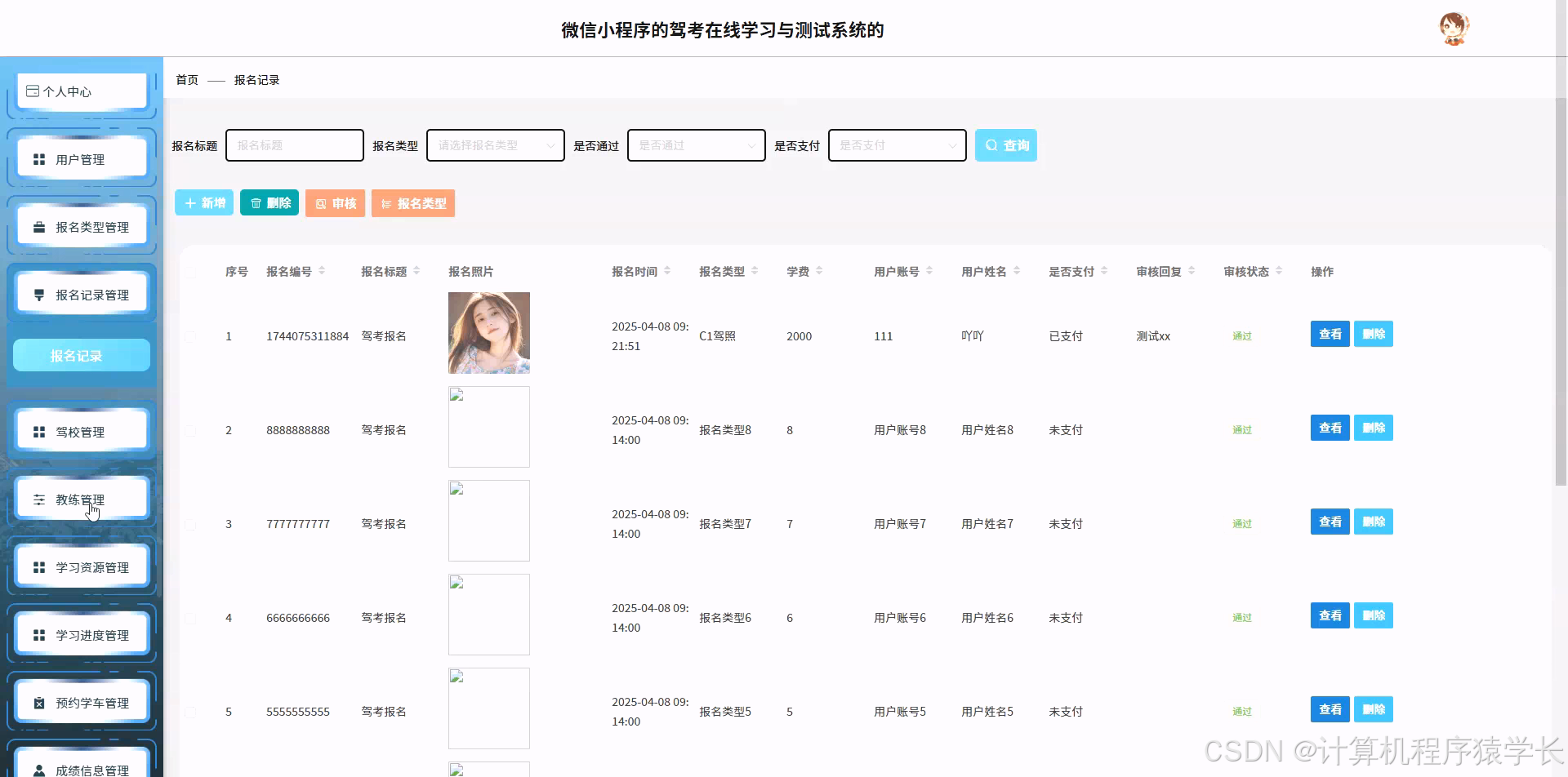Tick the checkbox on the first table row
Viewport: 1568px width, 777px height.
(x=191, y=335)
